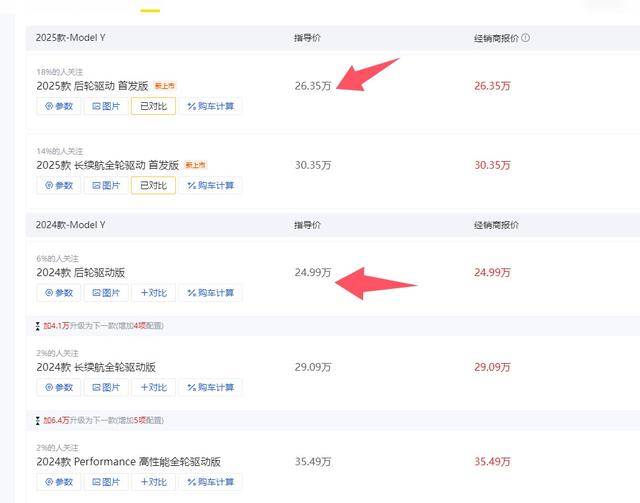Add 2024款 后轮驱动版 to 对比
The height and width of the screenshot is (503, 640).
click(x=153, y=293)
